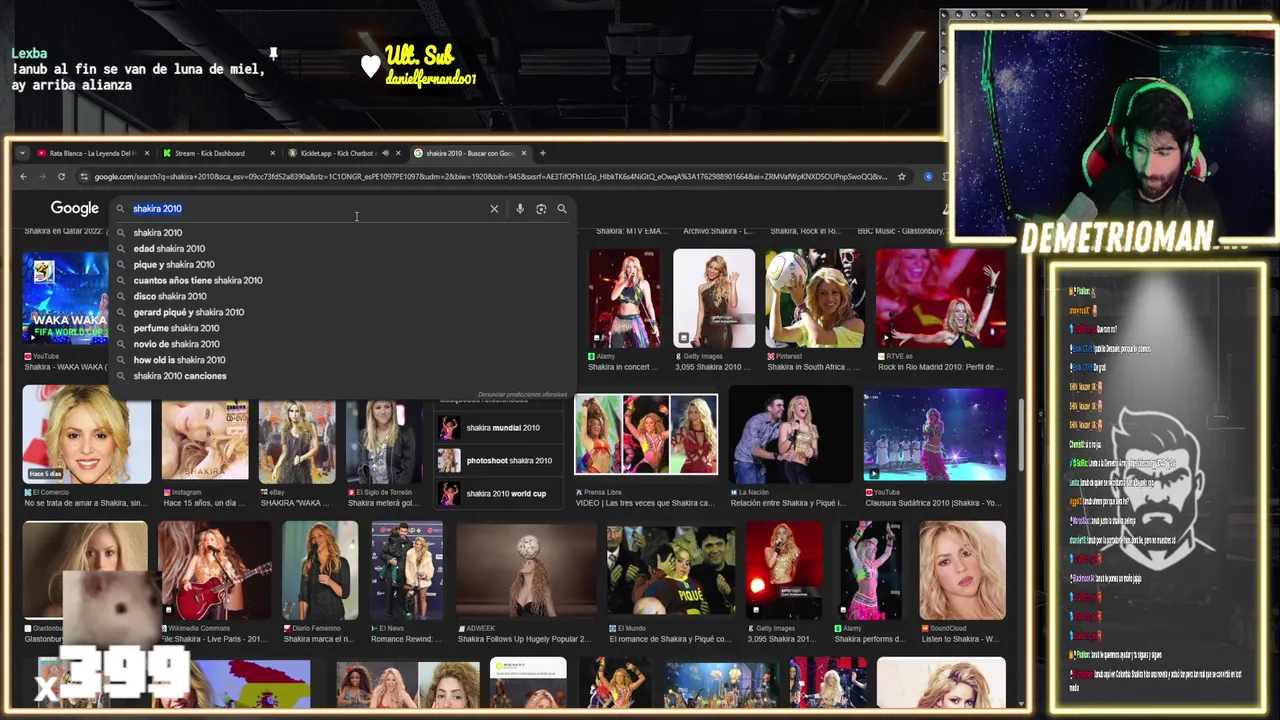
Task: Open Wikimedia Commons Live Paris image
Action: point(215,570)
